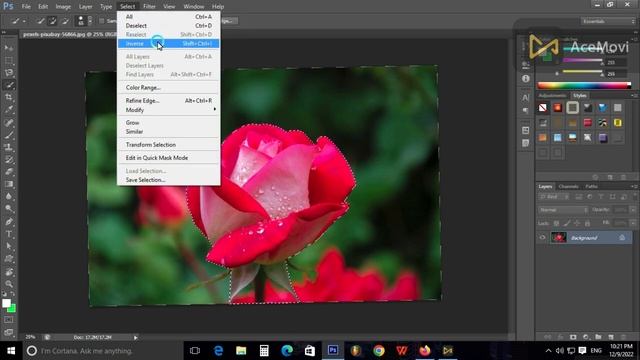Select the Lasso tool
640x360 pixels.
tap(9, 73)
